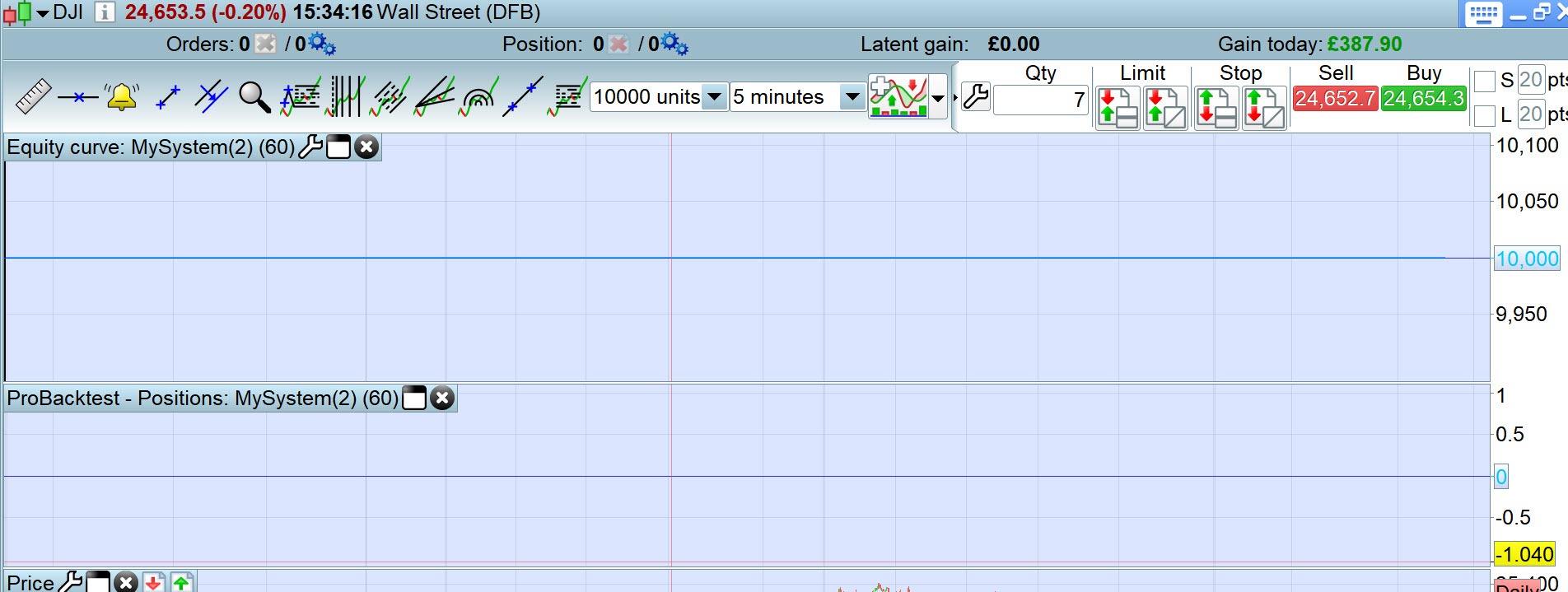Close the Price panel

coord(126,582)
